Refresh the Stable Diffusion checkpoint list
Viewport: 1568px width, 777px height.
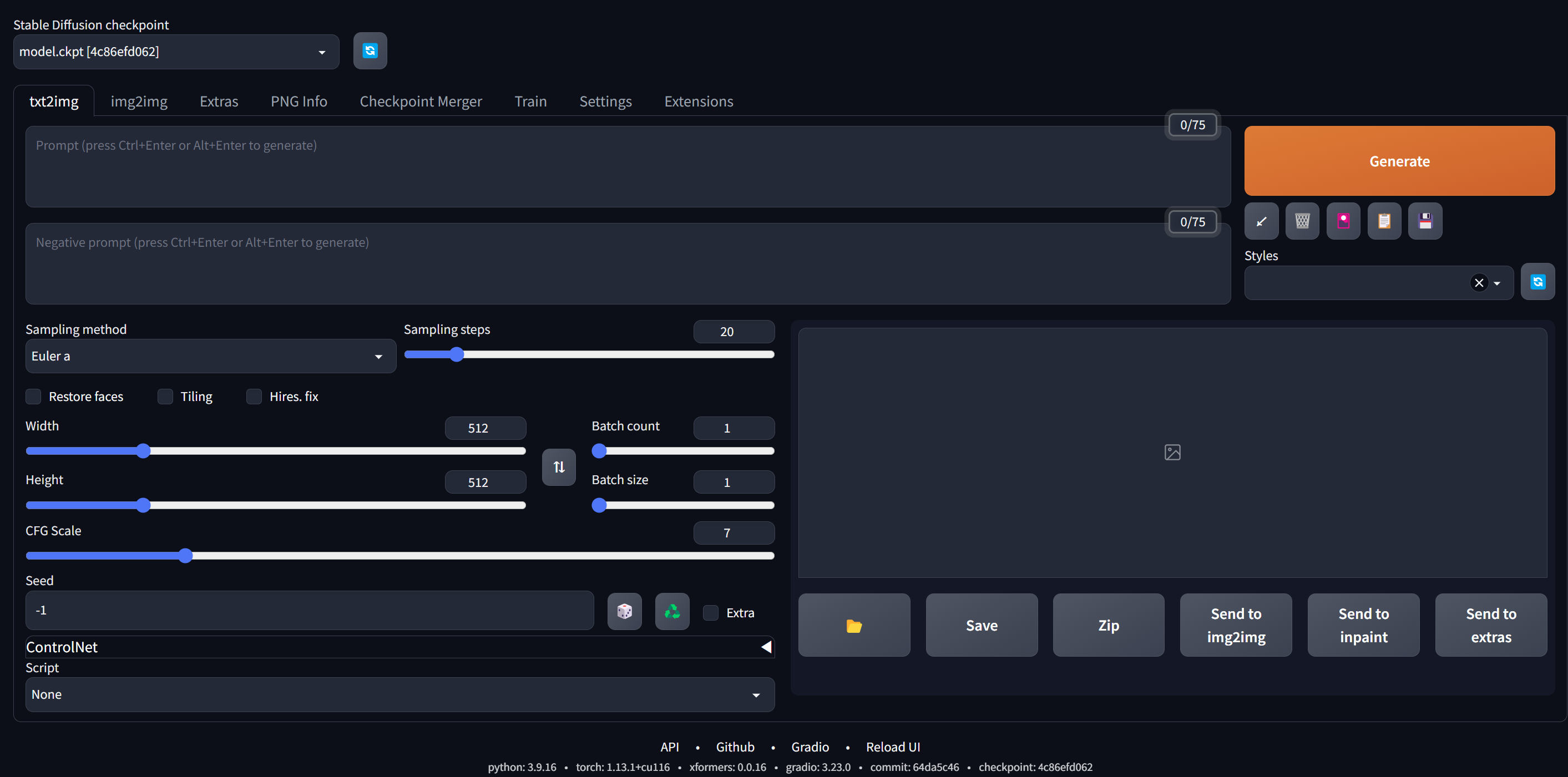click(370, 51)
